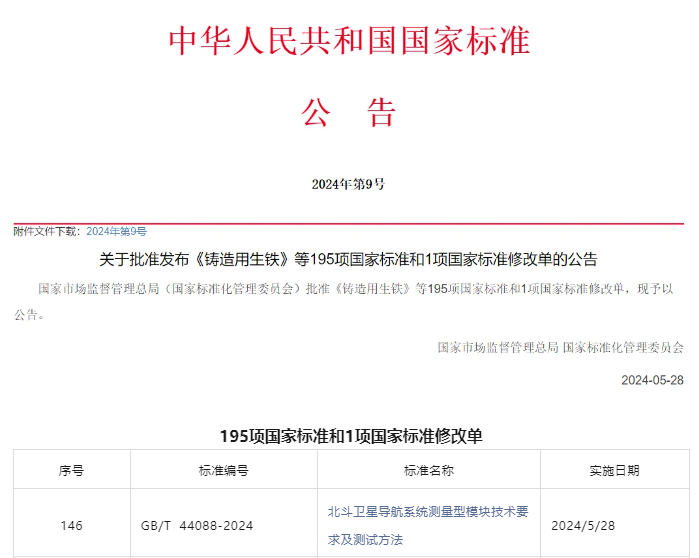Click the cell with serial number 146

(x=71, y=525)
